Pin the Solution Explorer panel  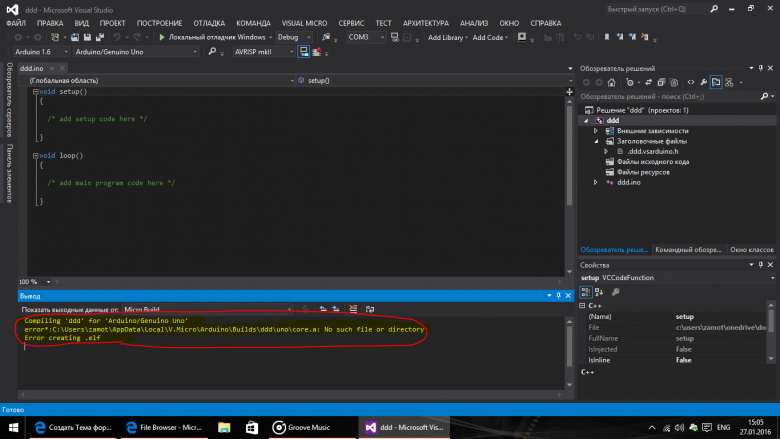tap(761, 68)
